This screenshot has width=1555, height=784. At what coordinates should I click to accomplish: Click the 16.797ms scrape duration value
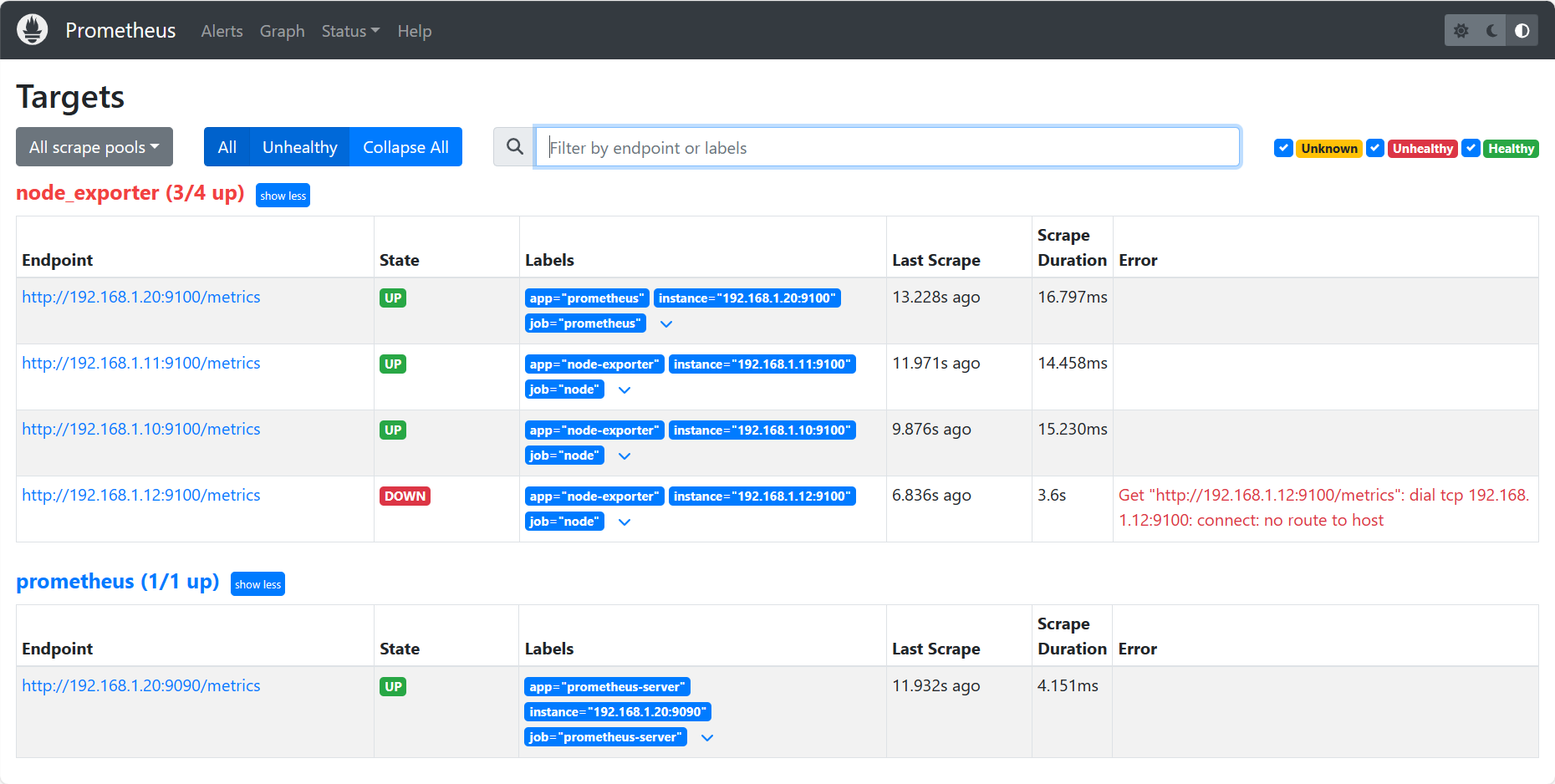point(1073,297)
